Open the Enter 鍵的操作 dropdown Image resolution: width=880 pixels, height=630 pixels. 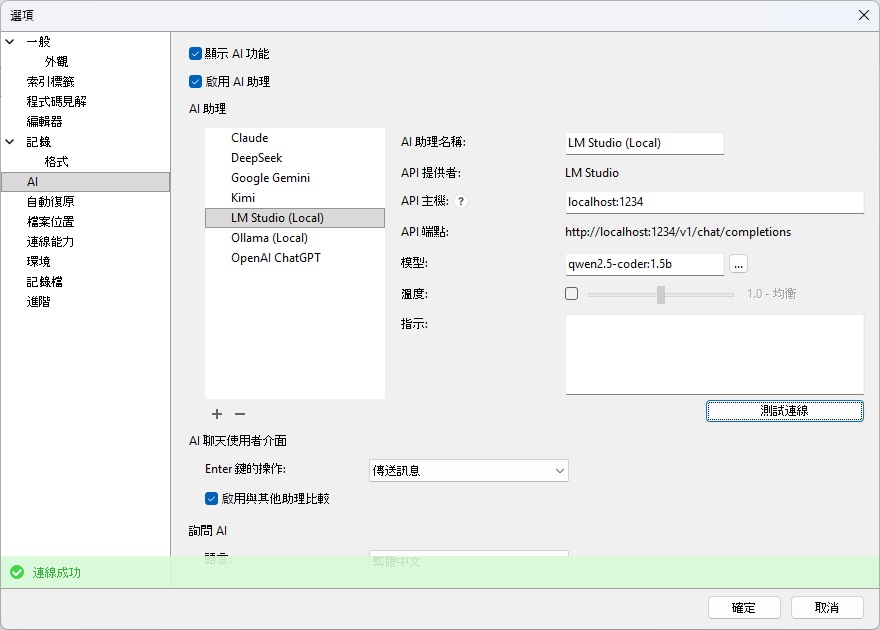pos(469,471)
